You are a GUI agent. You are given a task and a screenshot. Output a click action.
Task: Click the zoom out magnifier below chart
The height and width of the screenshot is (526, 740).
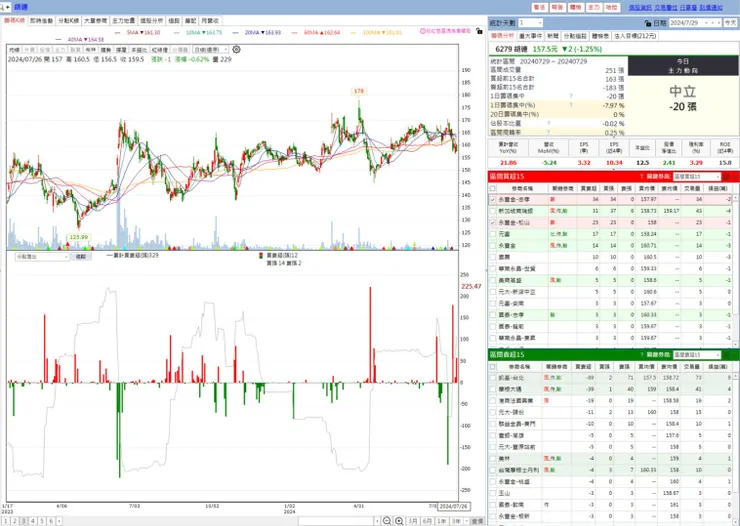coord(387,521)
